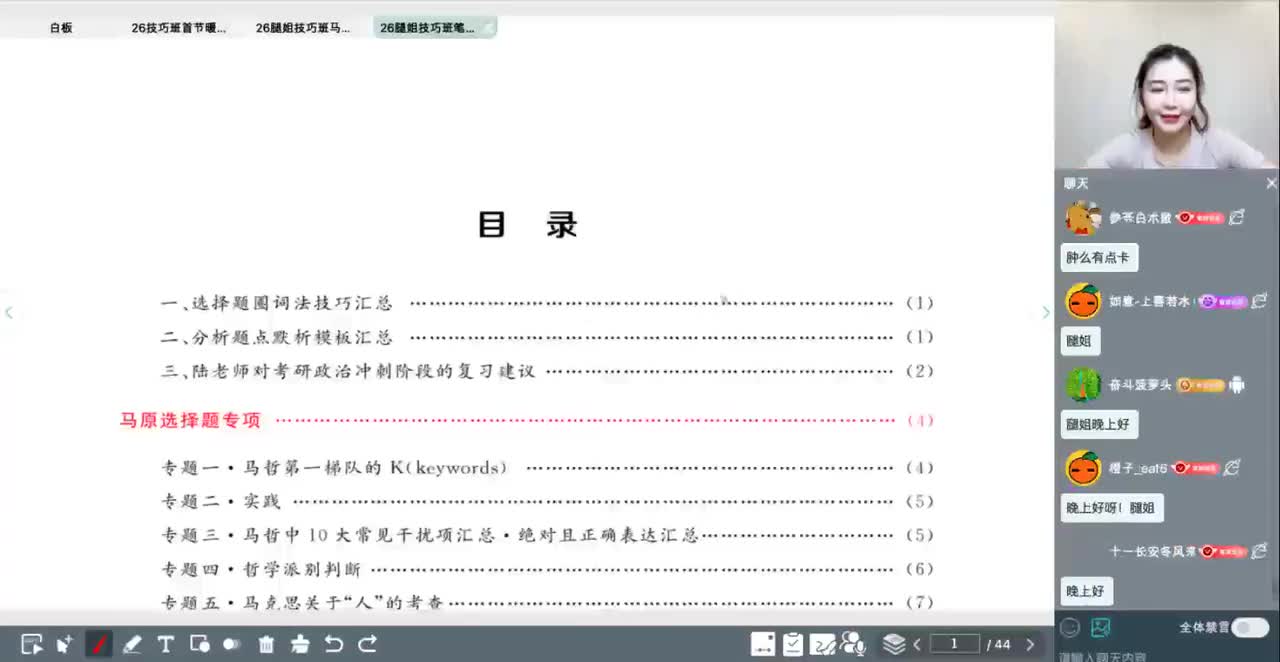Click the purple badge next to 如意-上善若水
This screenshot has width=1280, height=662.
(x=1222, y=301)
